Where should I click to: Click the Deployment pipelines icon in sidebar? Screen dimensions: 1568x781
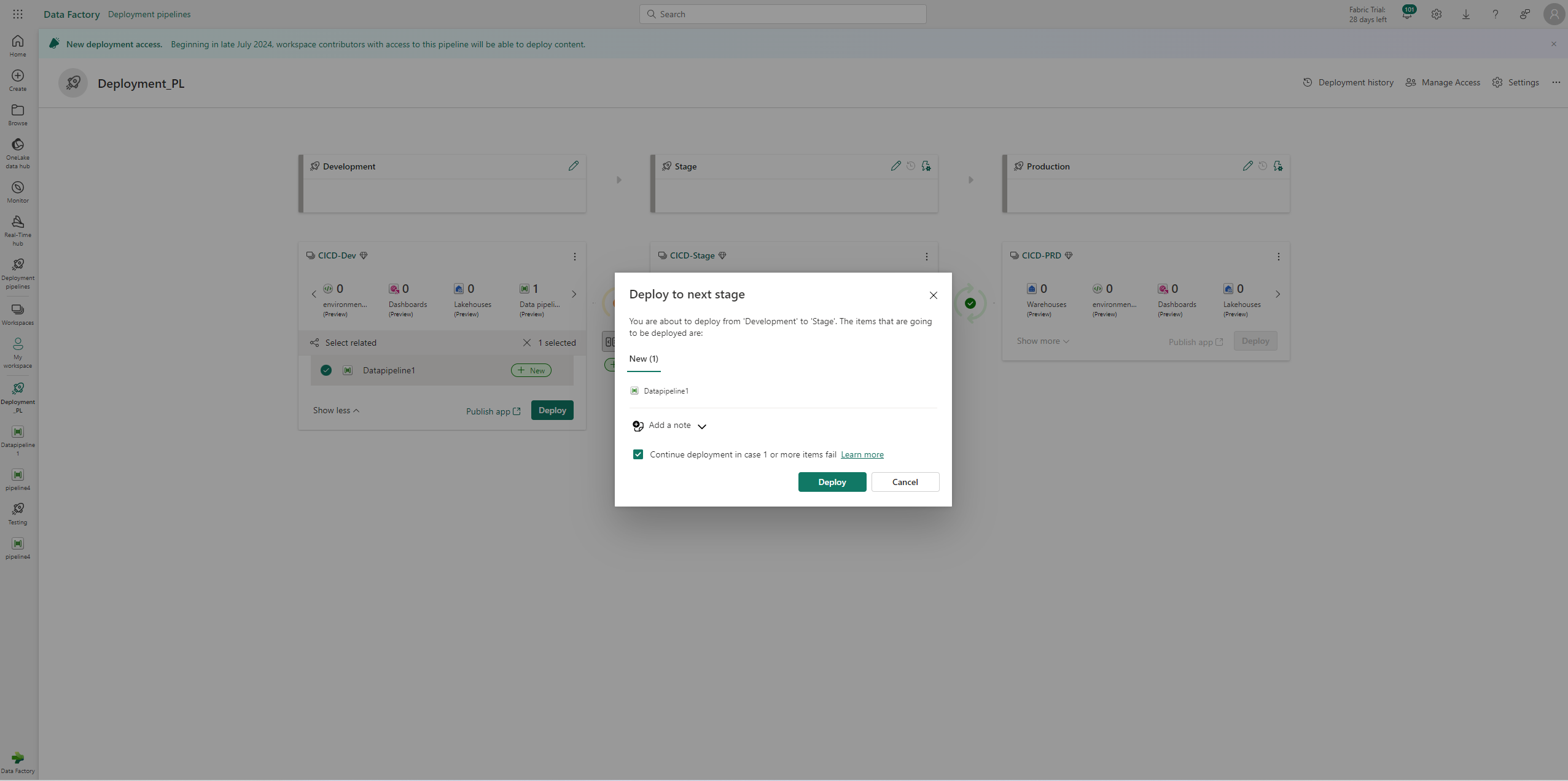17,273
